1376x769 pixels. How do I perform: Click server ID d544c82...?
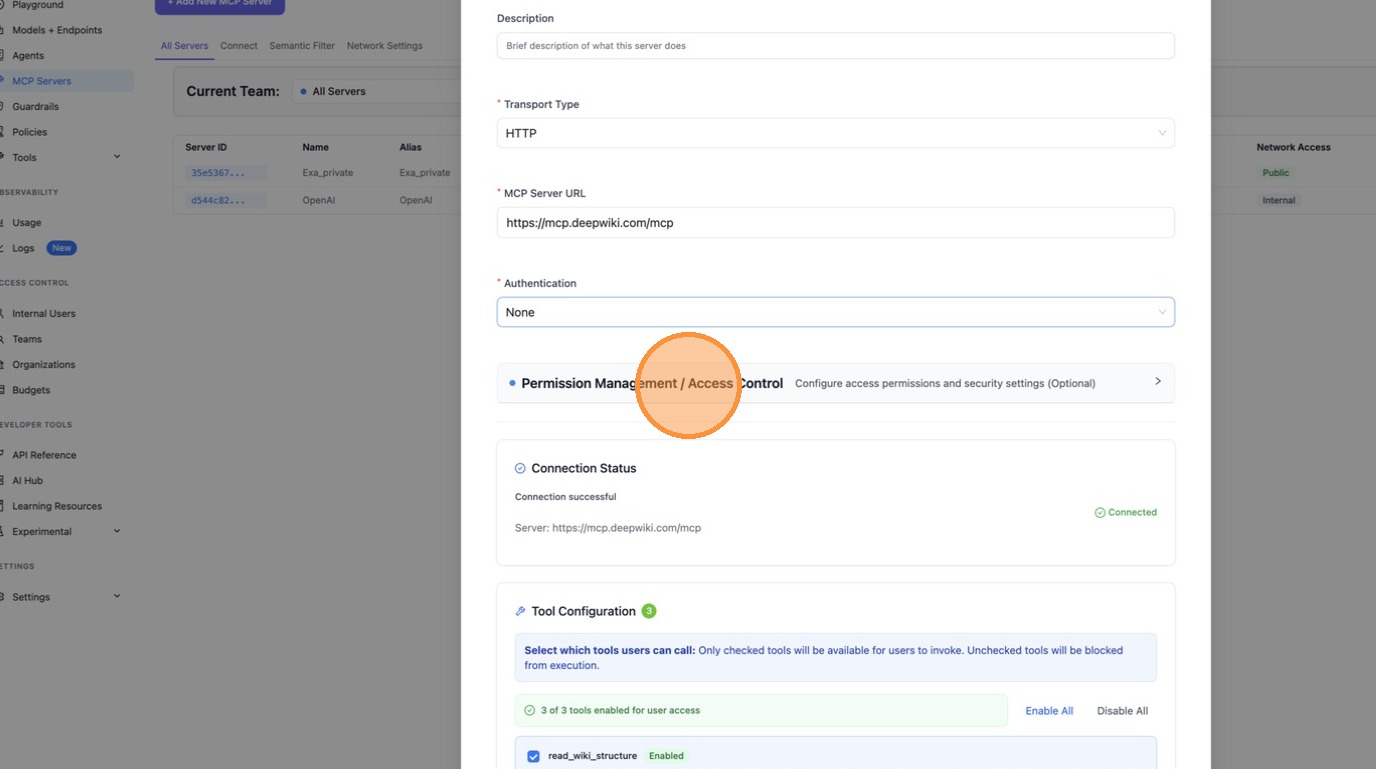tap(225, 200)
